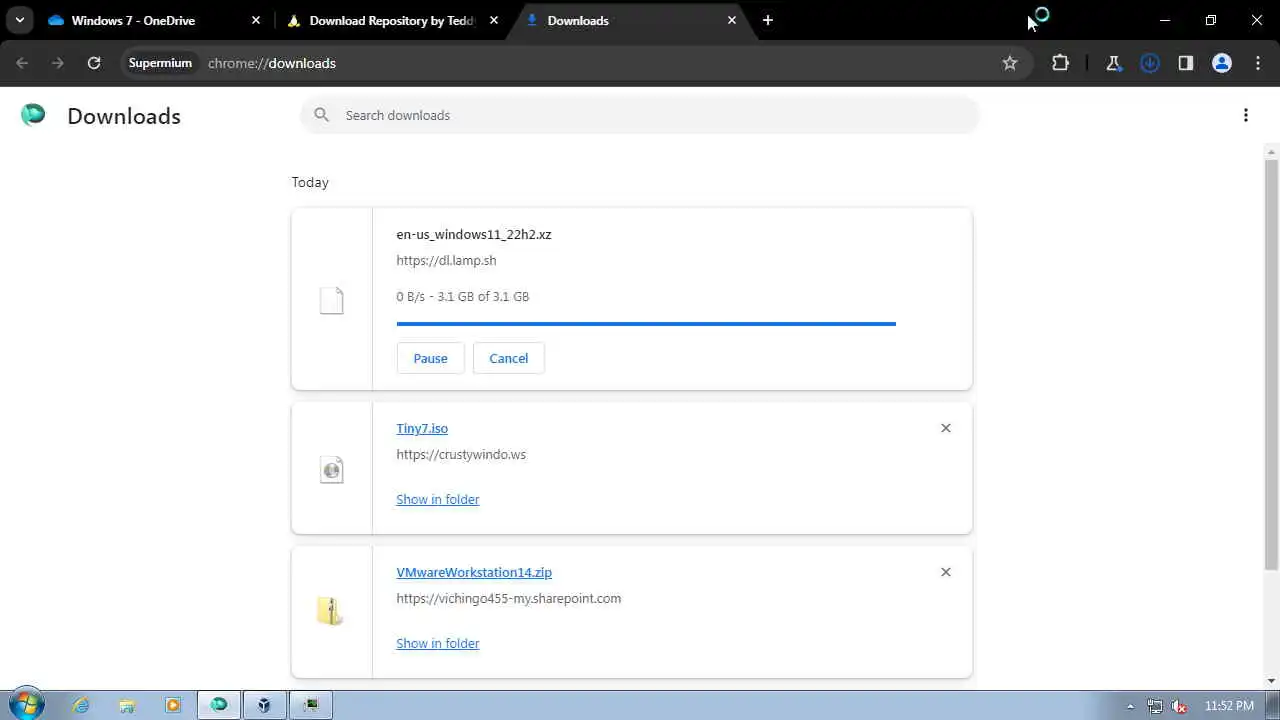Click the Search downloads field
This screenshot has width=1280, height=720.
pyautogui.click(x=640, y=115)
